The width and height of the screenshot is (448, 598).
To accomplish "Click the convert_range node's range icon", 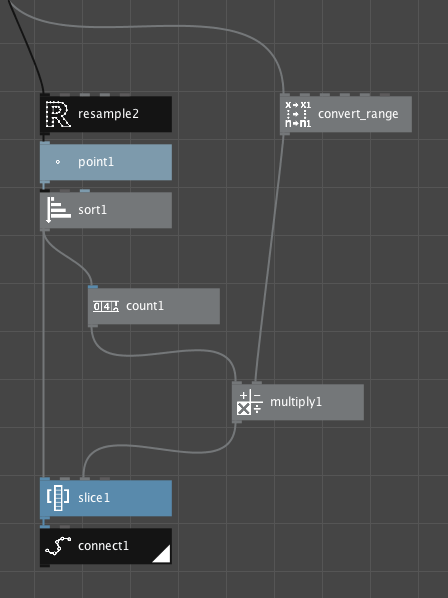I will (298, 114).
